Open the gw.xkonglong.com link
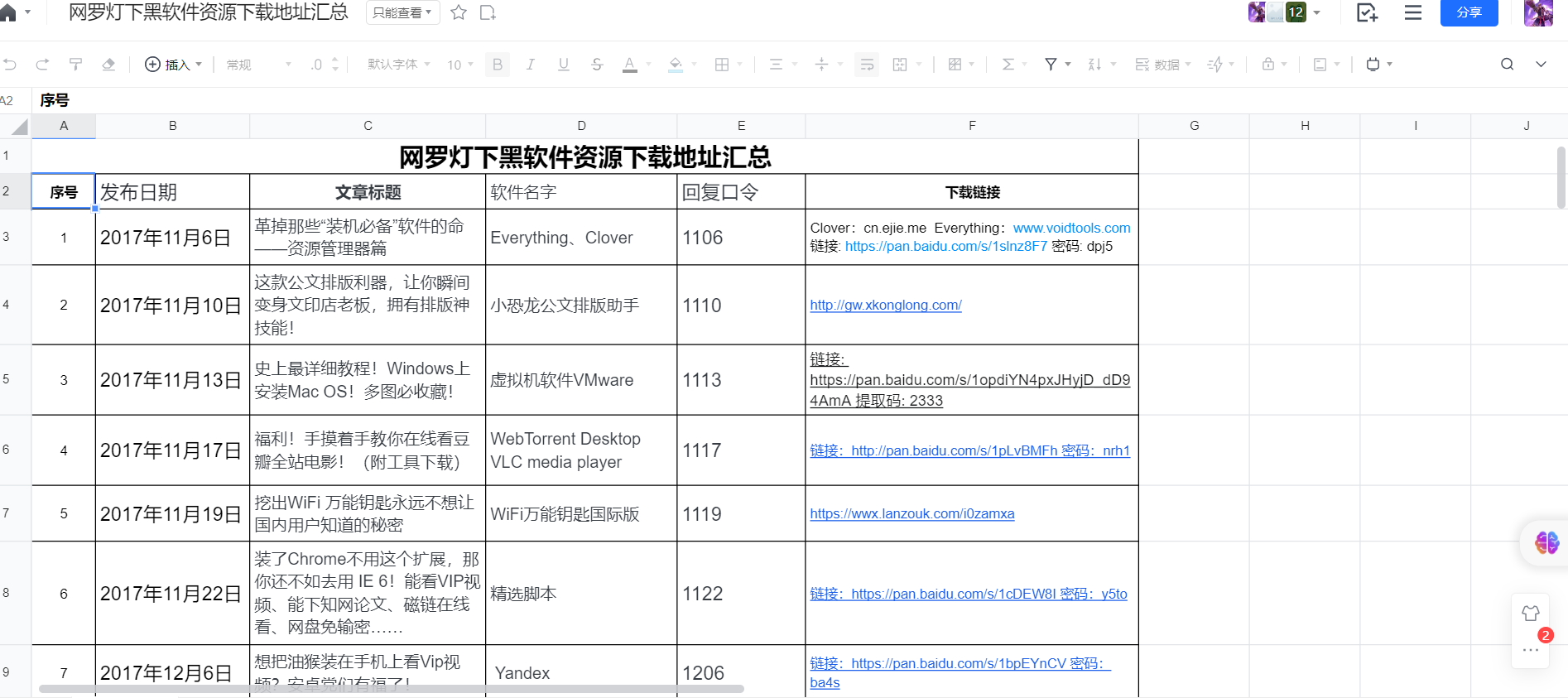The width and height of the screenshot is (1568, 698). [x=885, y=305]
